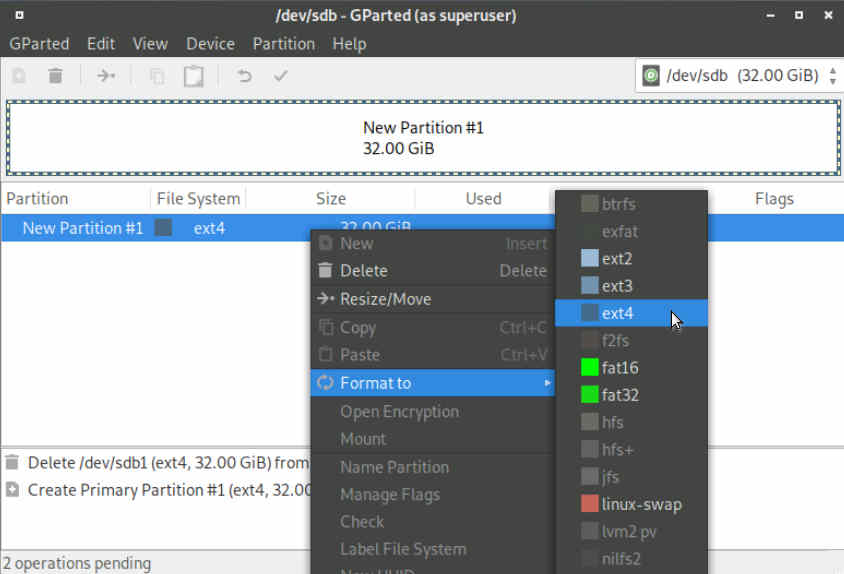Screen dimensions: 844x574
Task: Choose Delete in the context menu
Action: tap(433, 270)
